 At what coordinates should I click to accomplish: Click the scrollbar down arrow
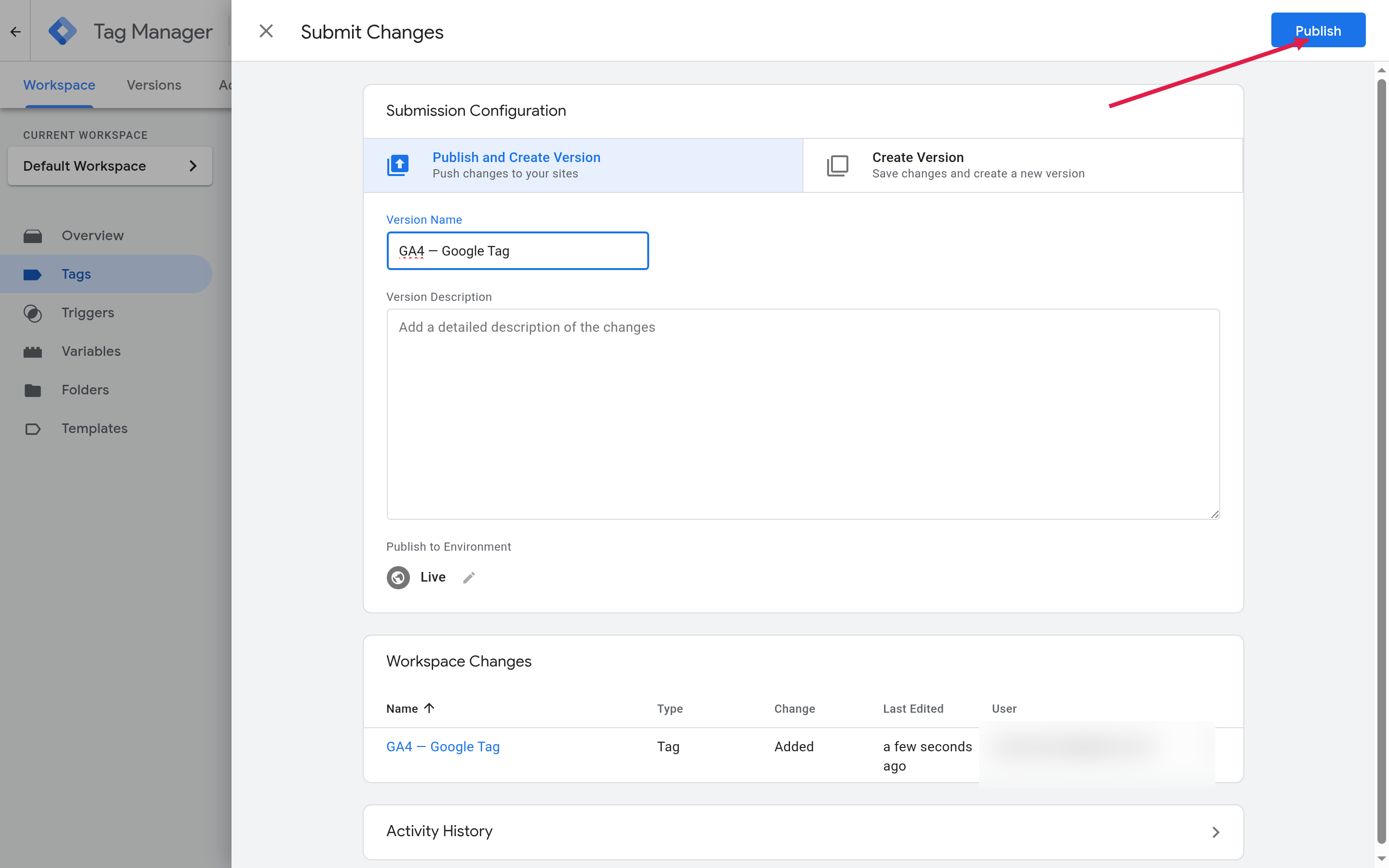pyautogui.click(x=1382, y=859)
